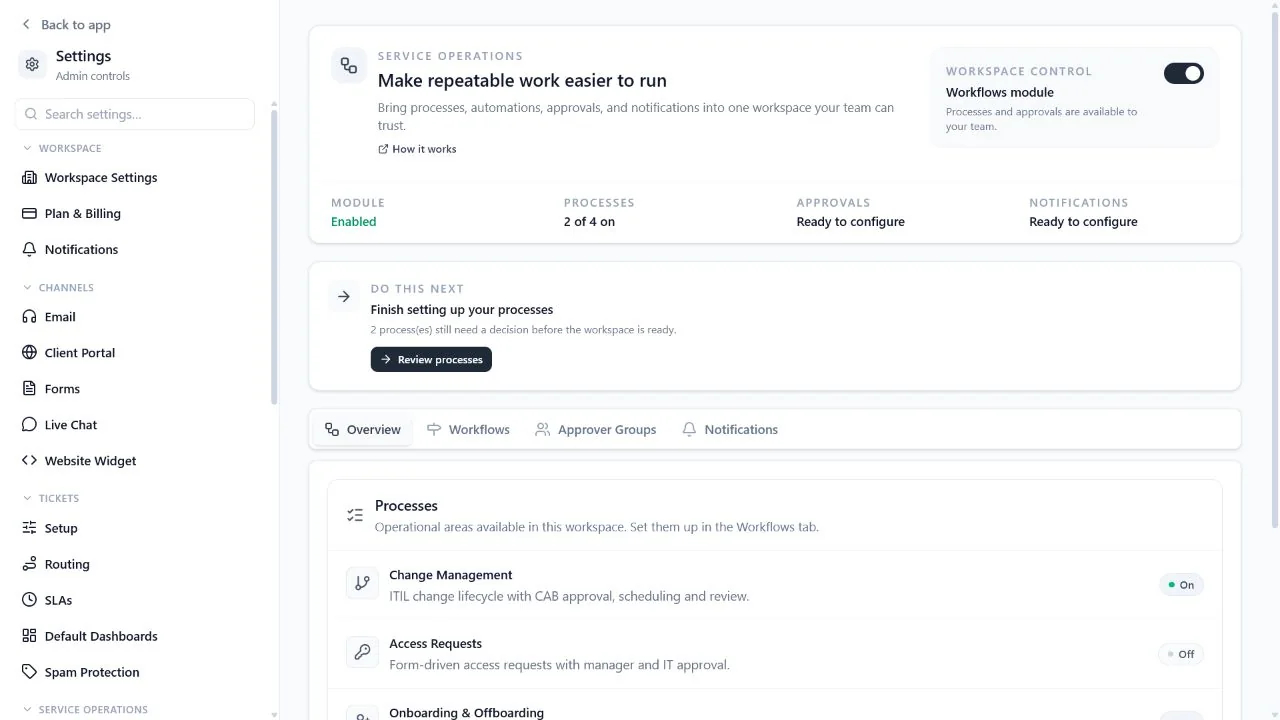1280x720 pixels.
Task: Click the Live Chat bubble icon
Action: pos(29,425)
